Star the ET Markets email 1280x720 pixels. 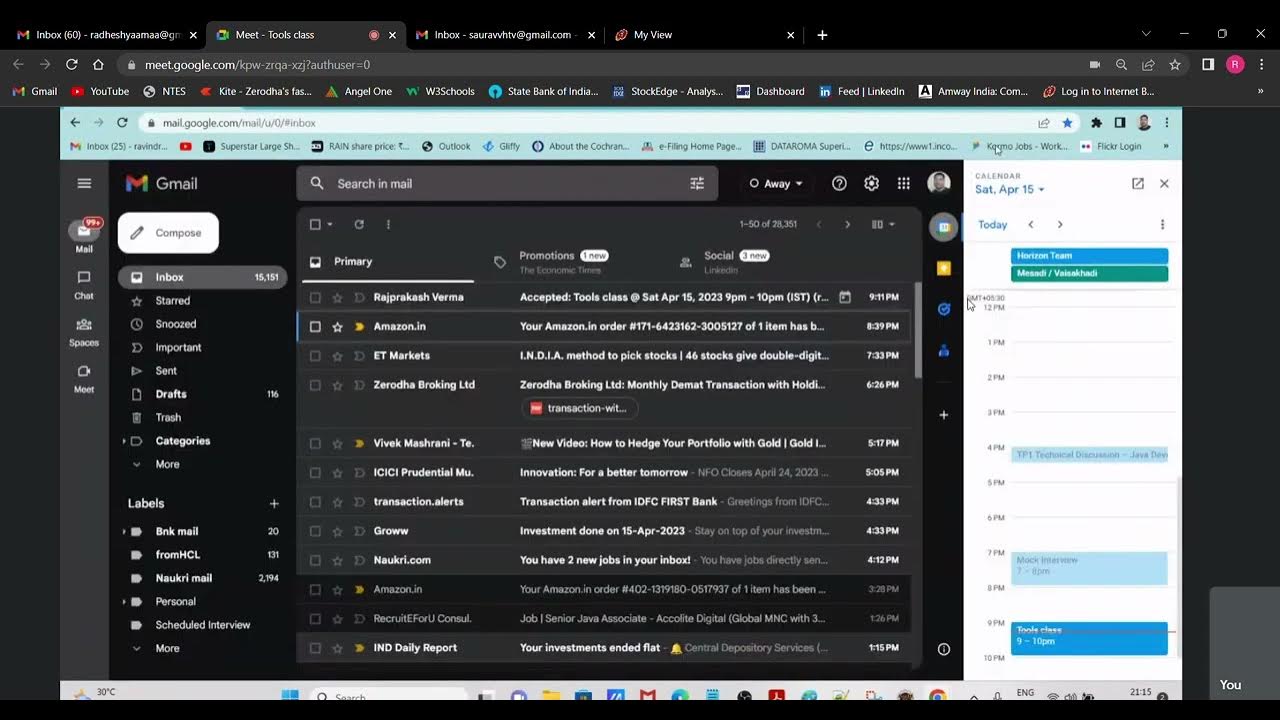pos(337,355)
